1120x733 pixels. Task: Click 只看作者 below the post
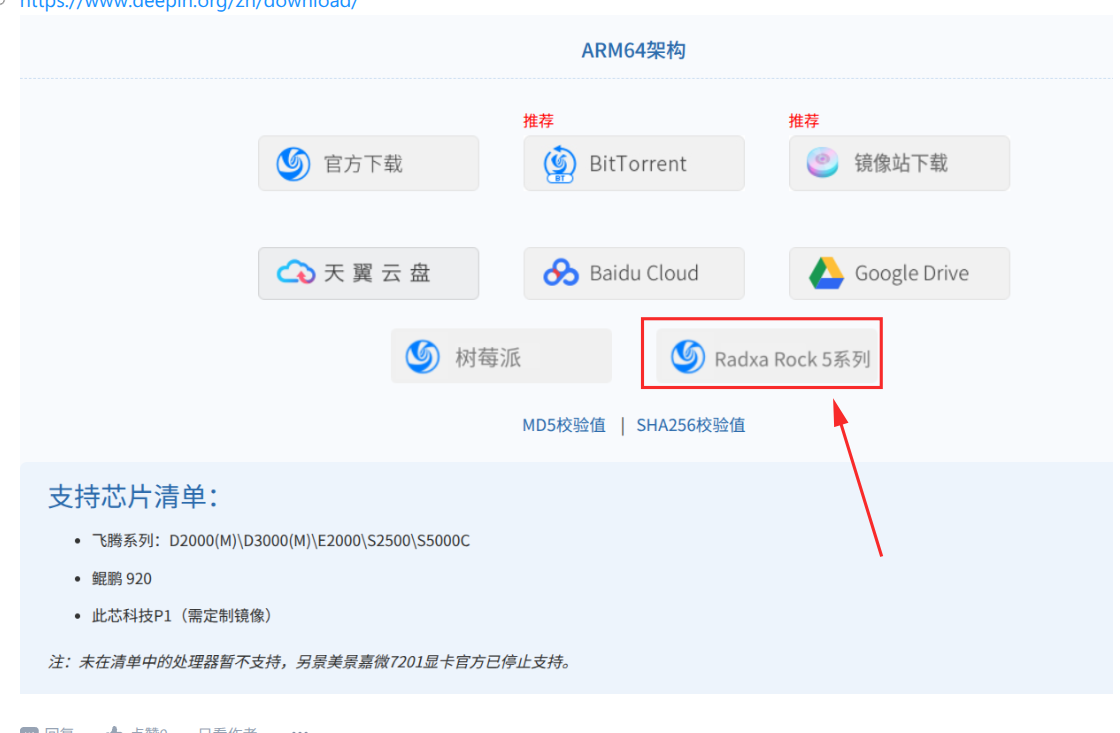(x=227, y=729)
